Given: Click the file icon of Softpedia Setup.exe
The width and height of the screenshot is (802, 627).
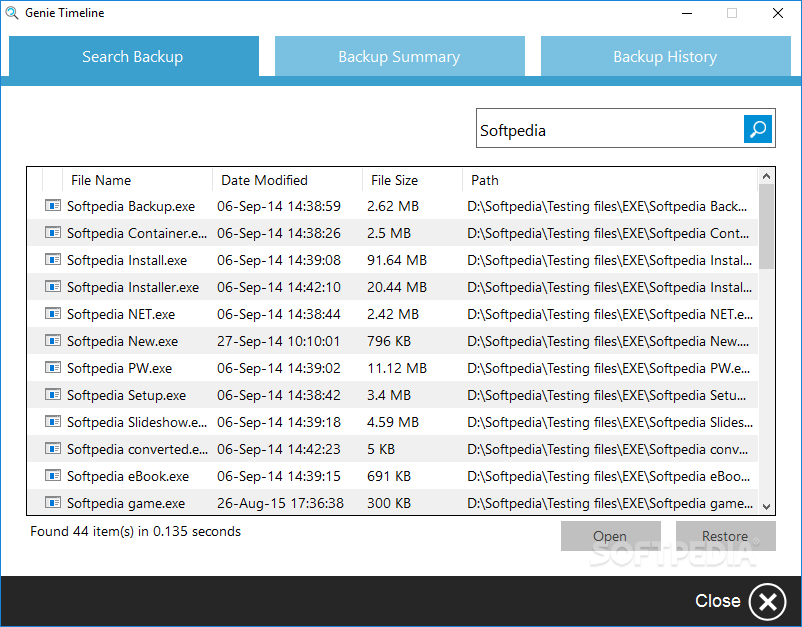Looking at the screenshot, I should click(x=53, y=395).
